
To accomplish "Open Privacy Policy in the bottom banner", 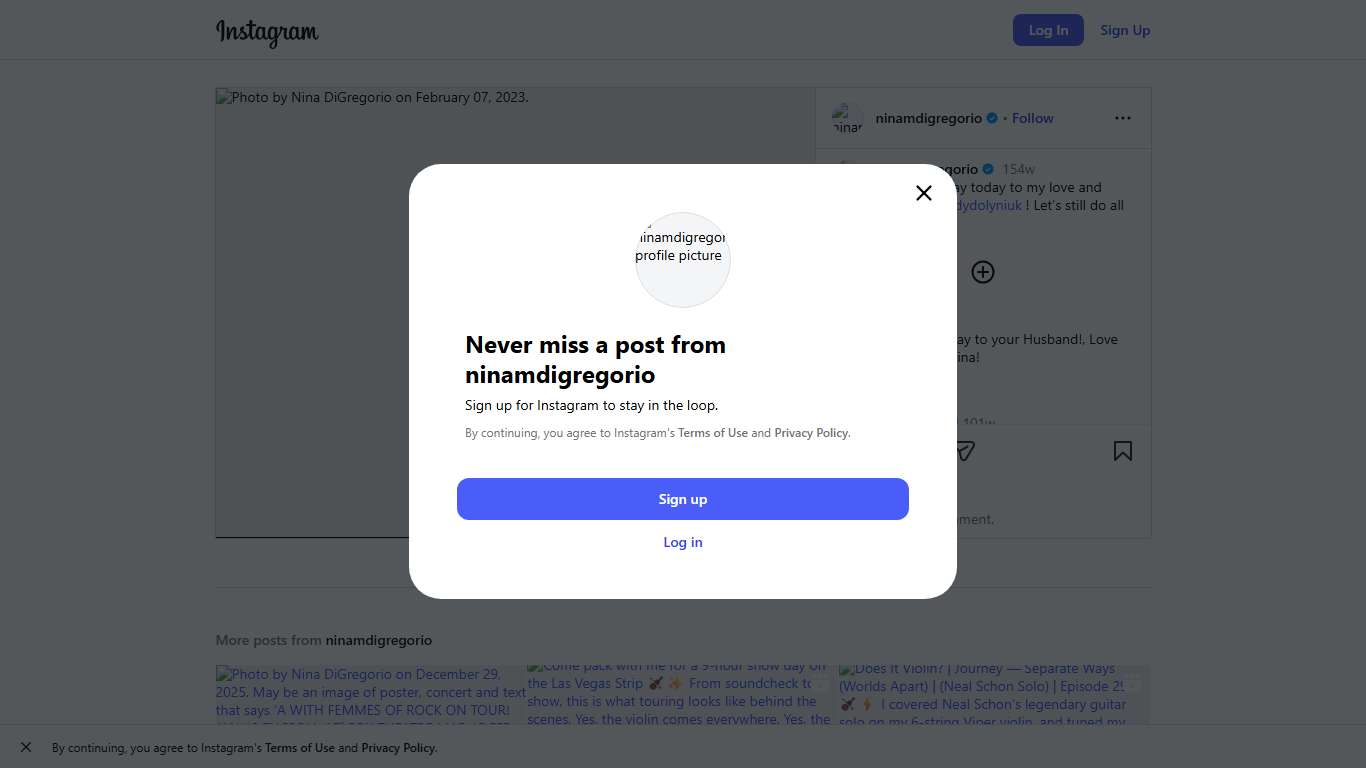I will click(398, 748).
